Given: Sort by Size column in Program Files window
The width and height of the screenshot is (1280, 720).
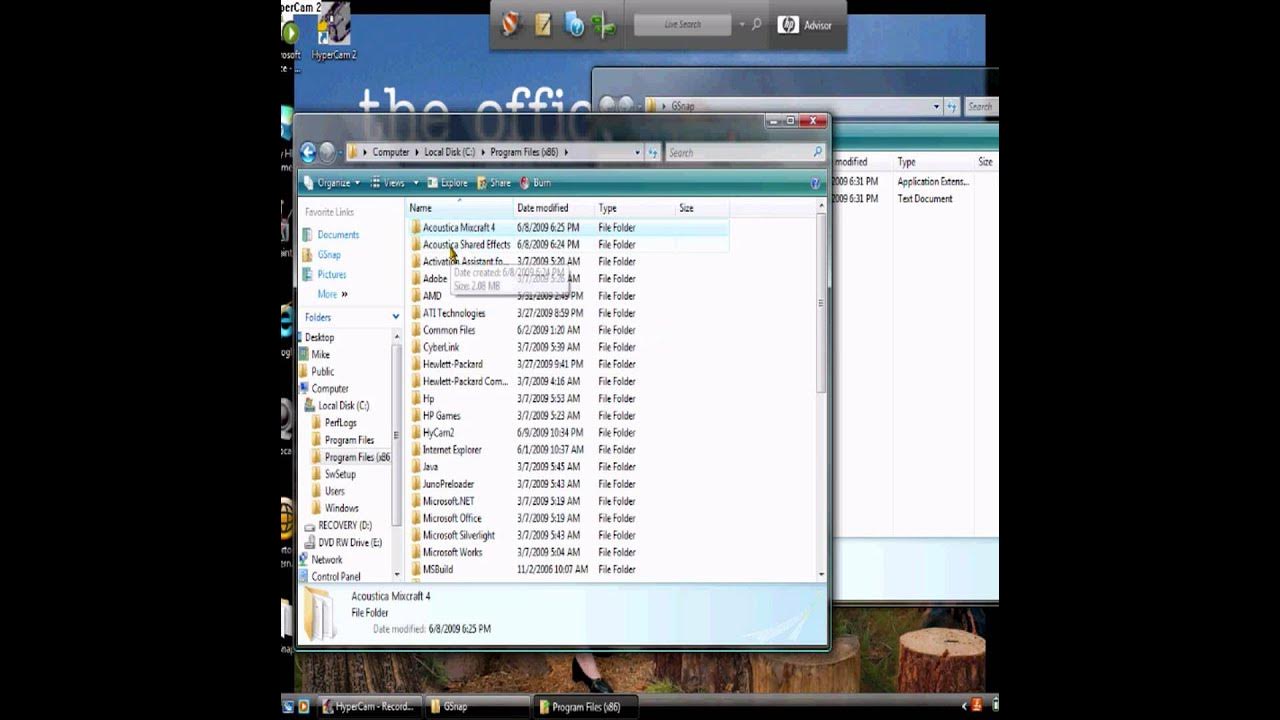Looking at the screenshot, I should point(702,208).
